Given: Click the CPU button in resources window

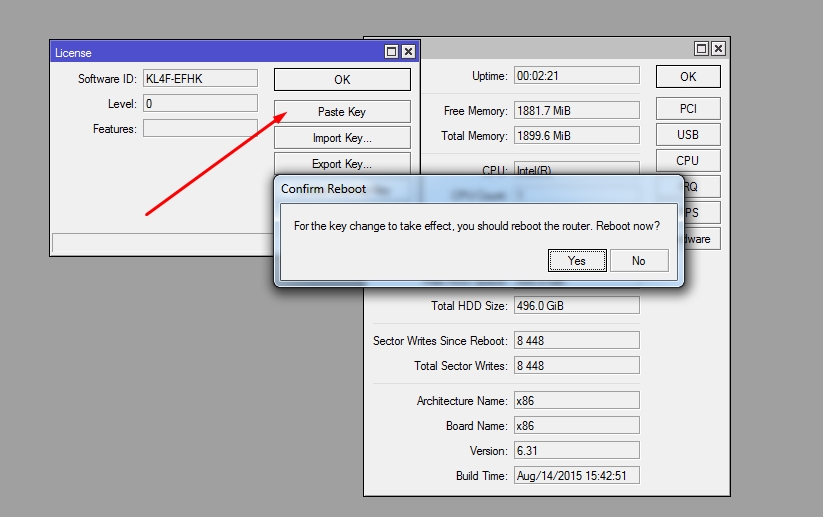Looking at the screenshot, I should [x=687, y=160].
